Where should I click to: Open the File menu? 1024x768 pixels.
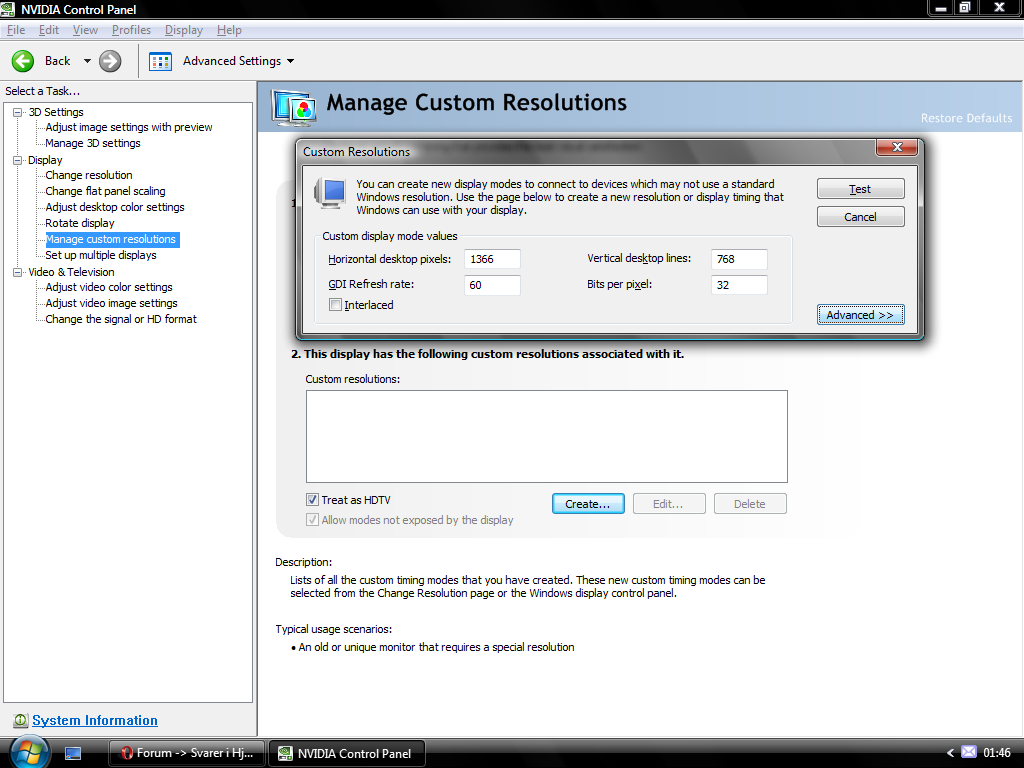click(16, 30)
